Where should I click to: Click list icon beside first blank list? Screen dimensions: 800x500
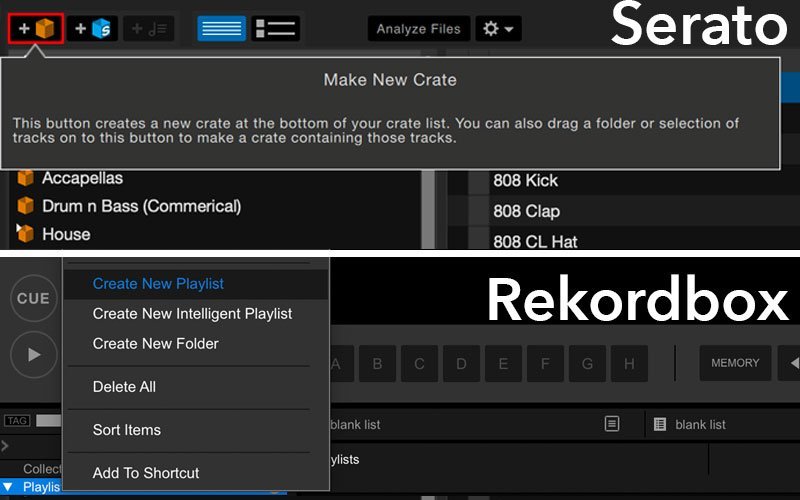(x=612, y=424)
